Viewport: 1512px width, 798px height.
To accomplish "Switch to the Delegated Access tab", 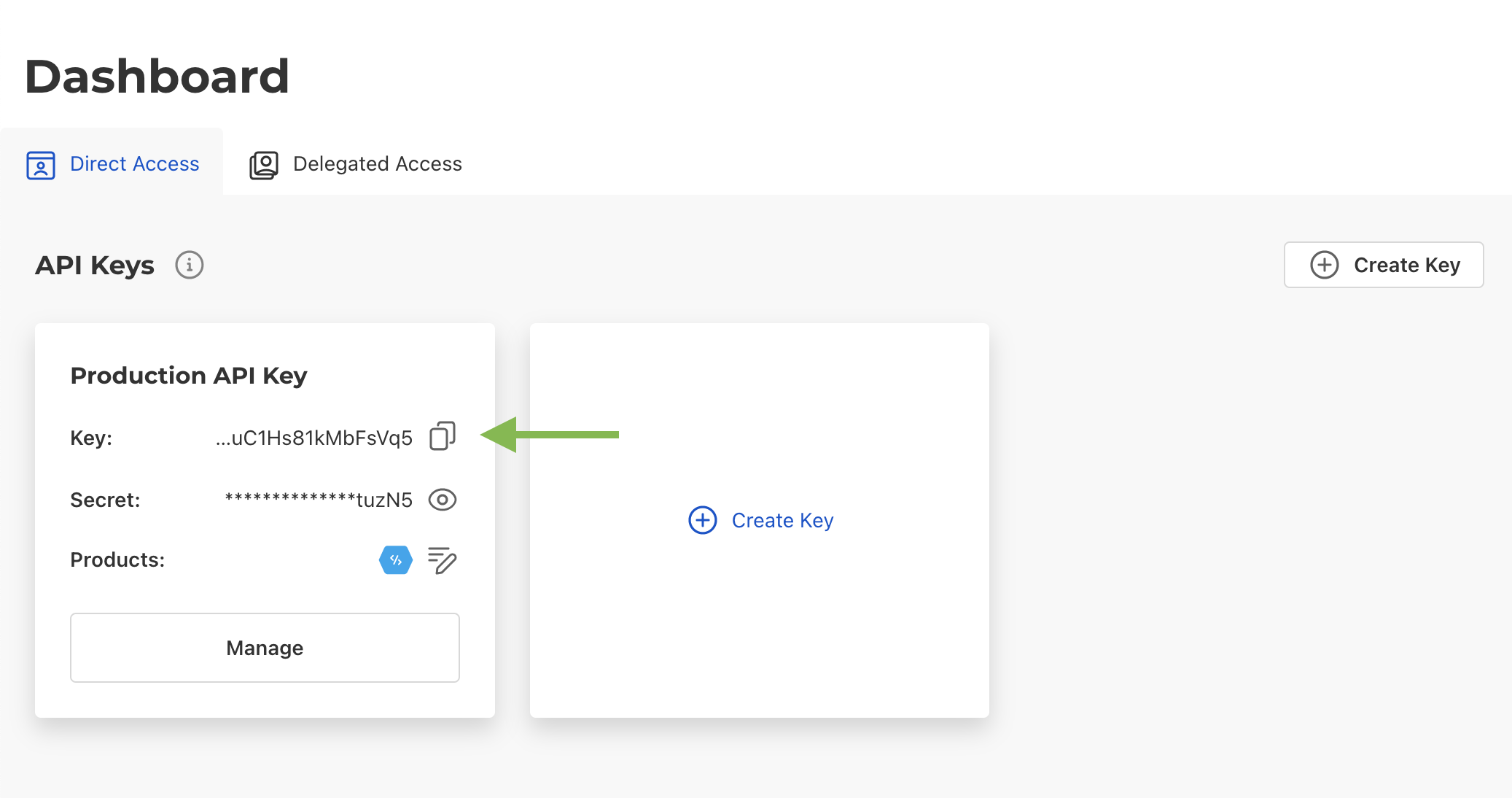I will coord(377,164).
